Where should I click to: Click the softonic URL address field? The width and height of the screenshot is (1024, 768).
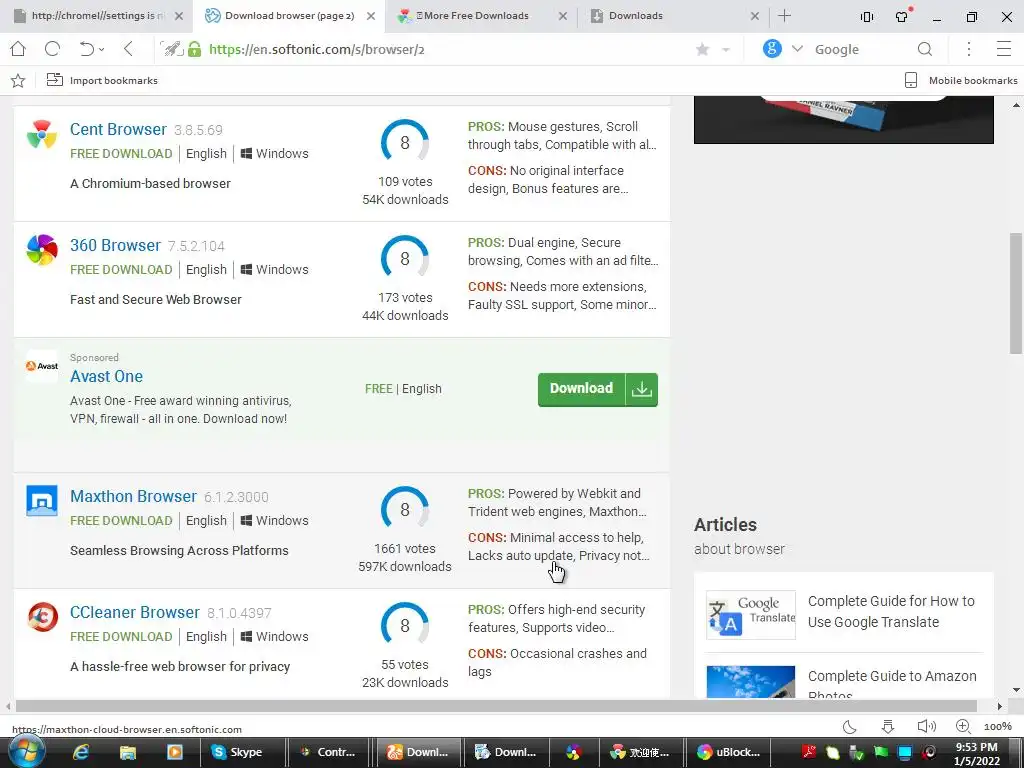coord(317,49)
